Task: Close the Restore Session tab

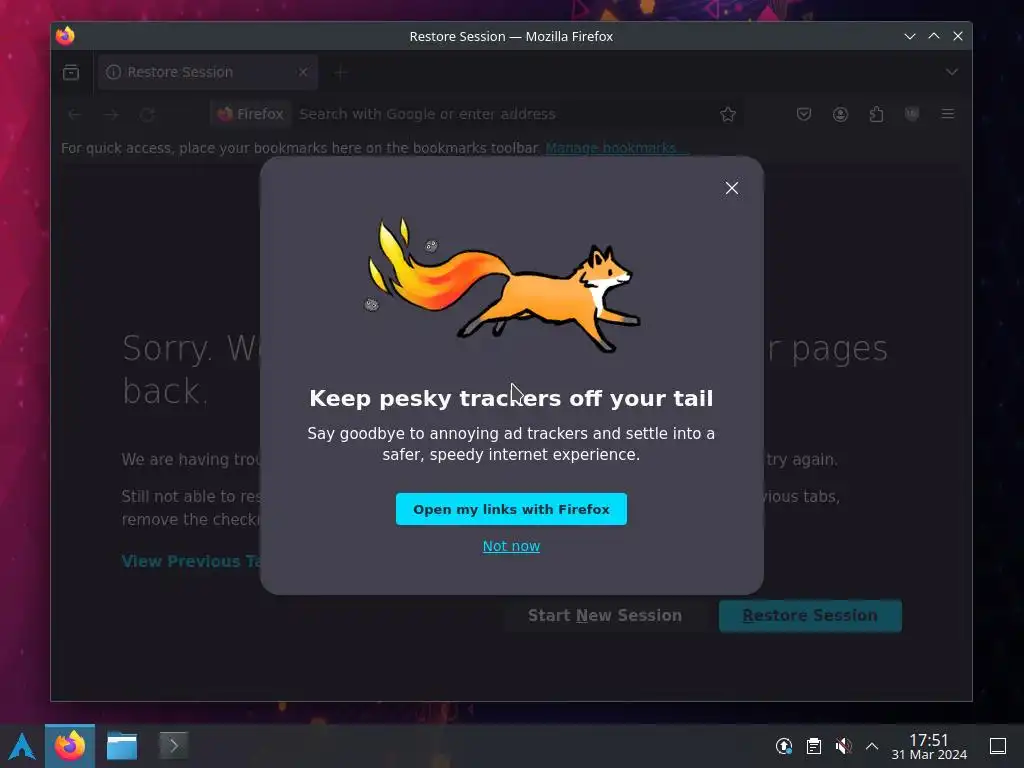Action: [302, 72]
